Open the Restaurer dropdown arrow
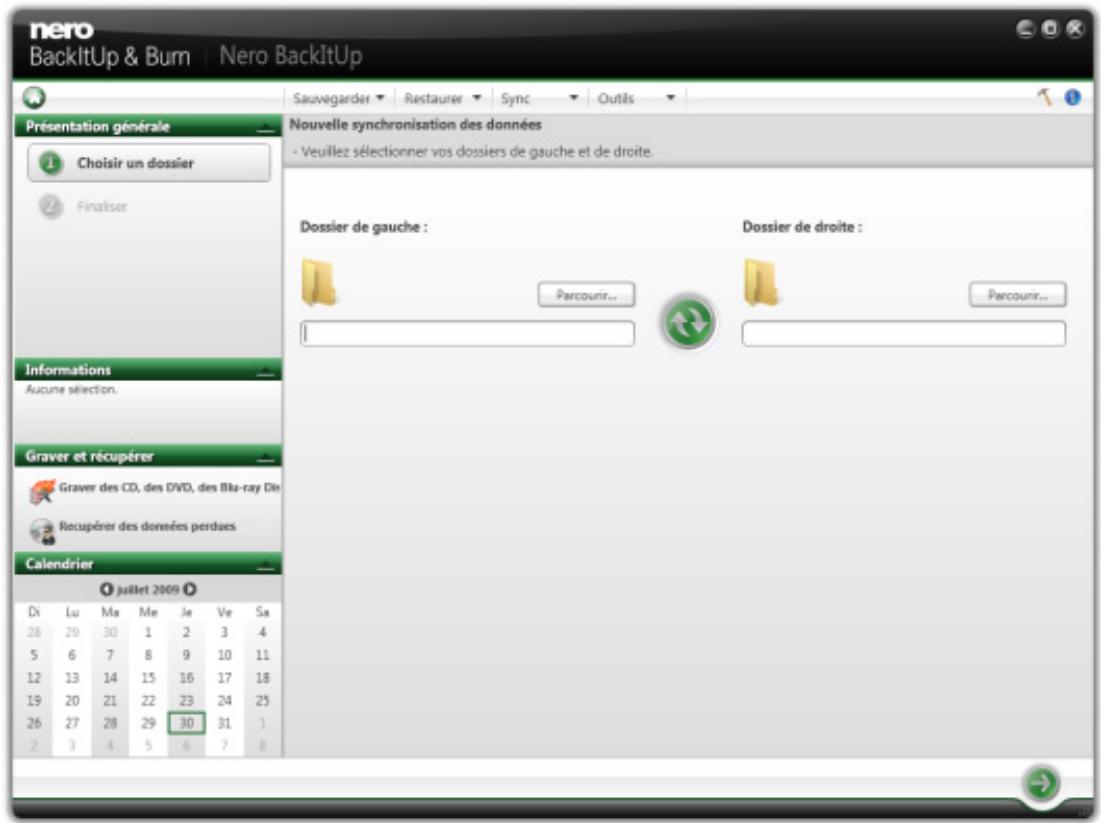 pos(477,98)
